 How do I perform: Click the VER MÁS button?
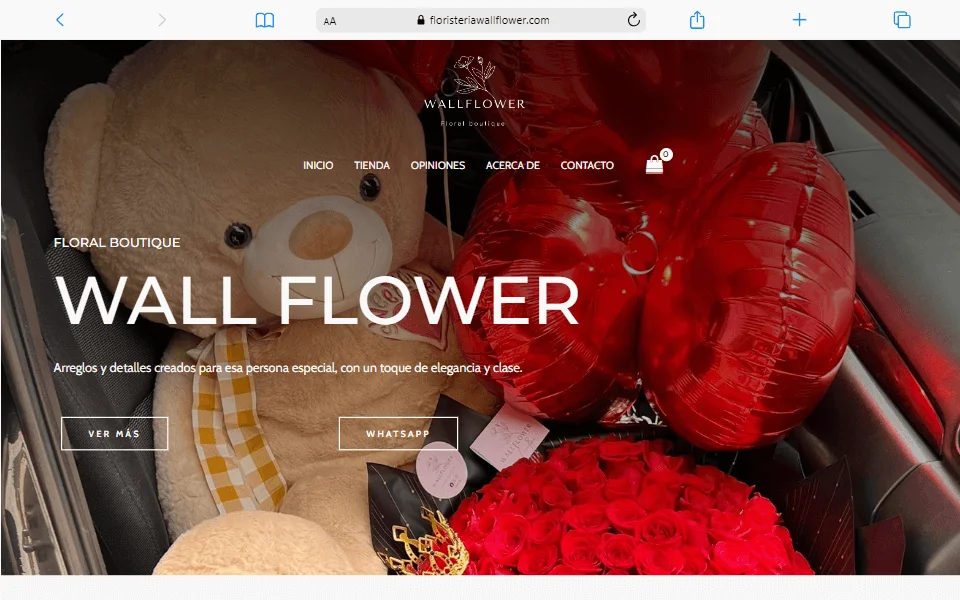pyautogui.click(x=114, y=433)
